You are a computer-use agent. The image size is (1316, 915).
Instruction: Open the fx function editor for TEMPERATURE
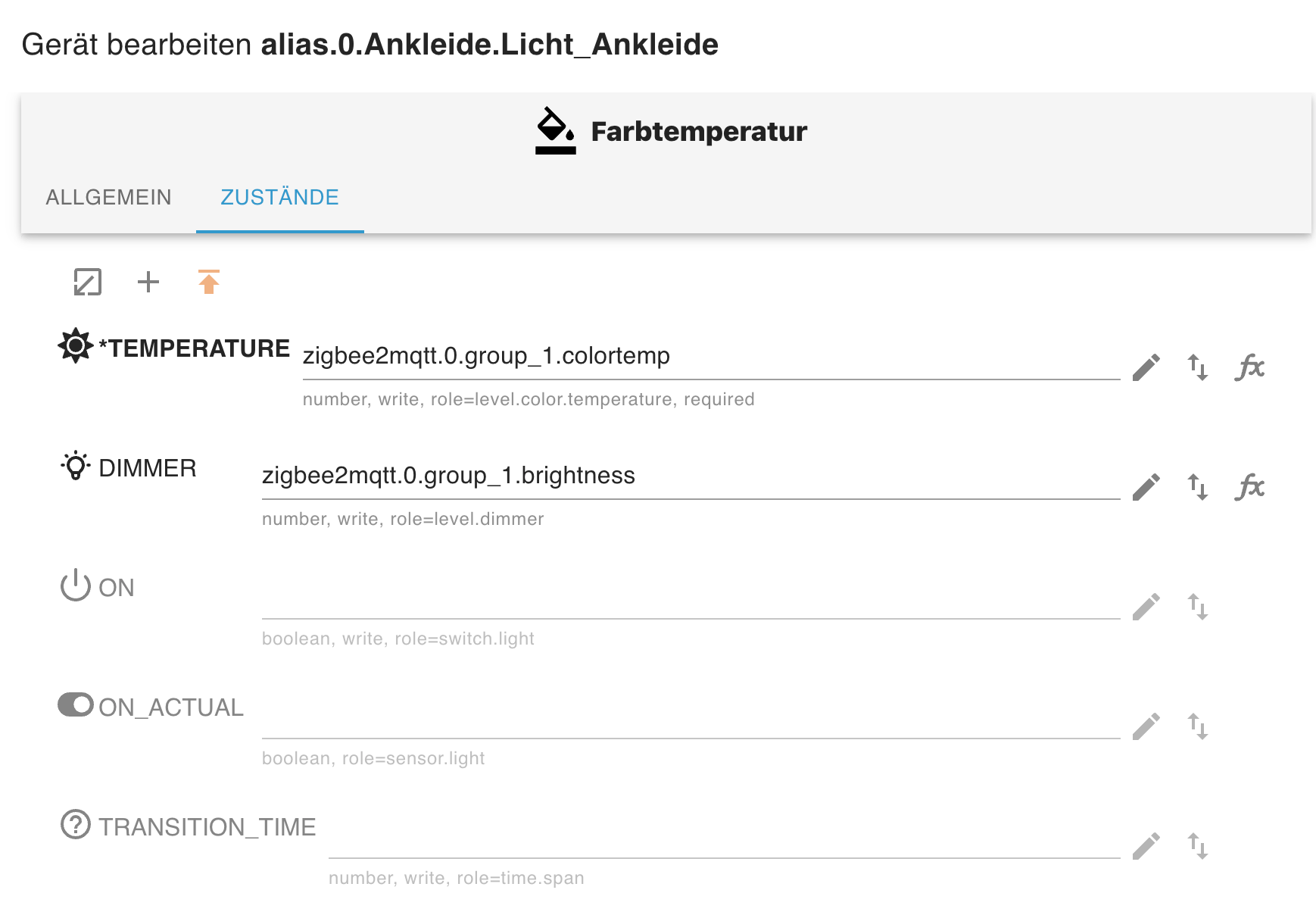pos(1249,367)
